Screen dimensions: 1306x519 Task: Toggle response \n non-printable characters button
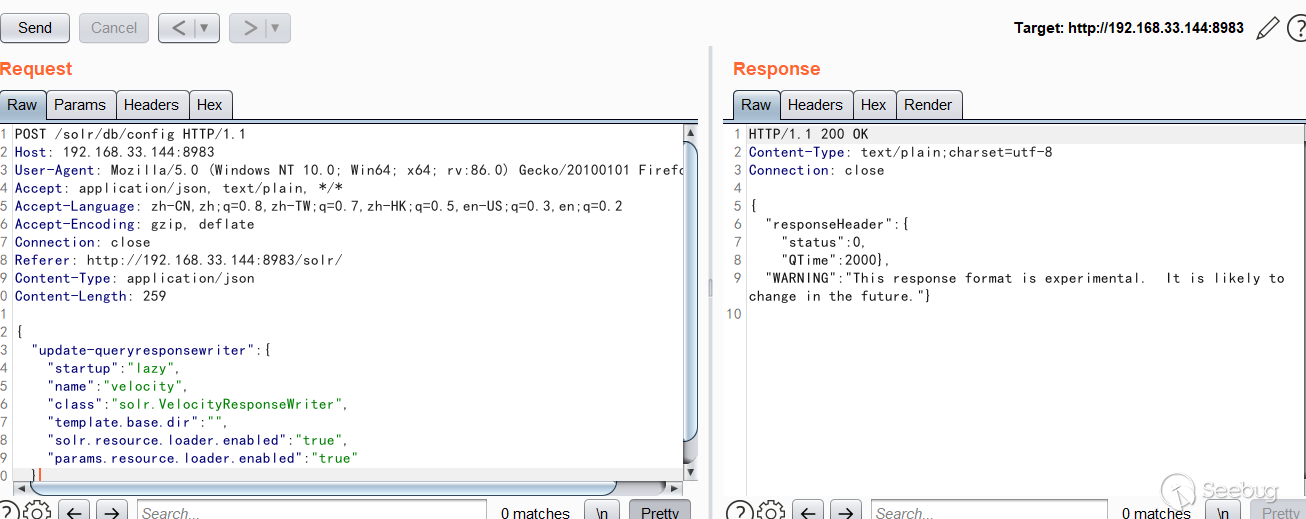pyautogui.click(x=1222, y=512)
